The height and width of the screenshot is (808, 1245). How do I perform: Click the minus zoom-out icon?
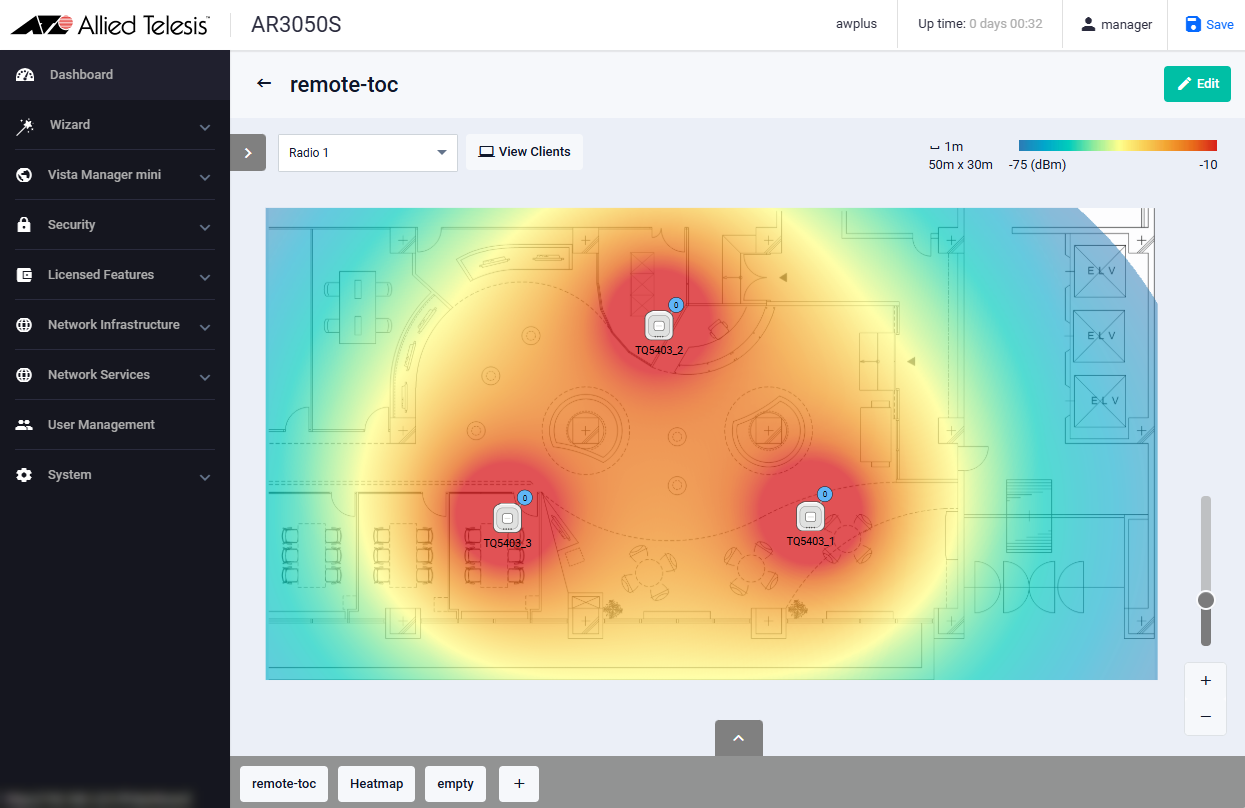[1205, 716]
